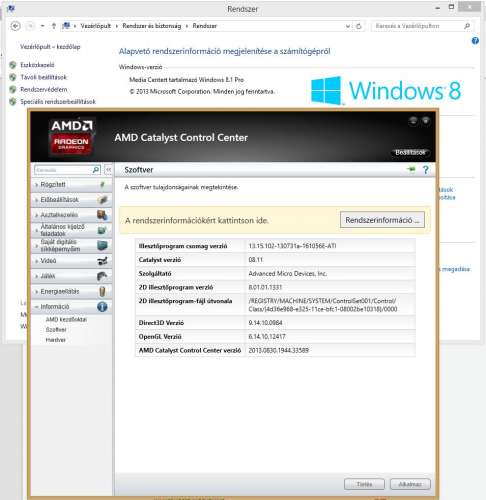Select Hardver item under Információ
Screen dimensions: 486x500
tap(55, 340)
